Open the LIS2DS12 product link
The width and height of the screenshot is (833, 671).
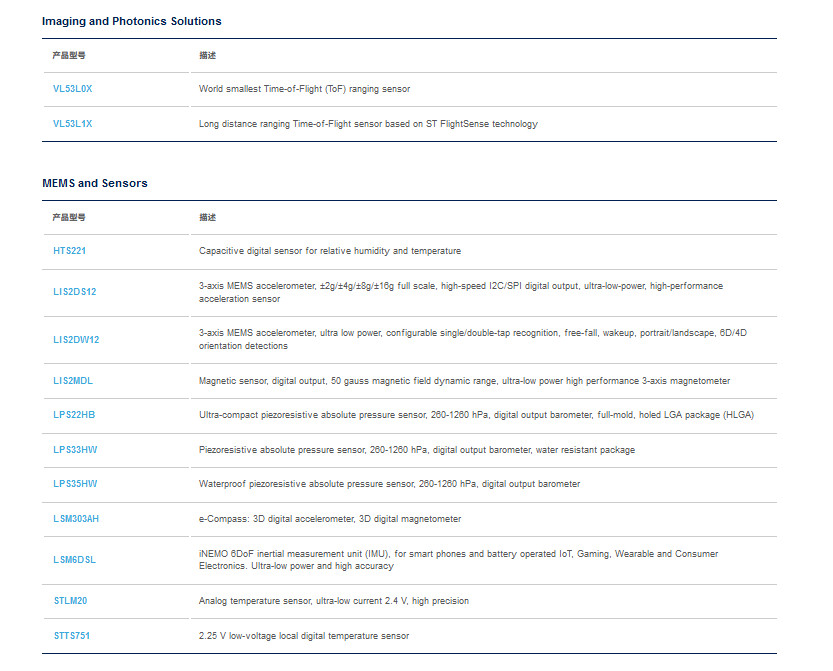click(x=74, y=292)
